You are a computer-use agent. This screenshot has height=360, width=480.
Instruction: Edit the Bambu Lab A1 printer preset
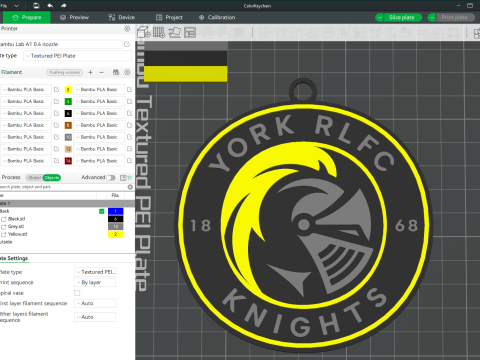(127, 44)
